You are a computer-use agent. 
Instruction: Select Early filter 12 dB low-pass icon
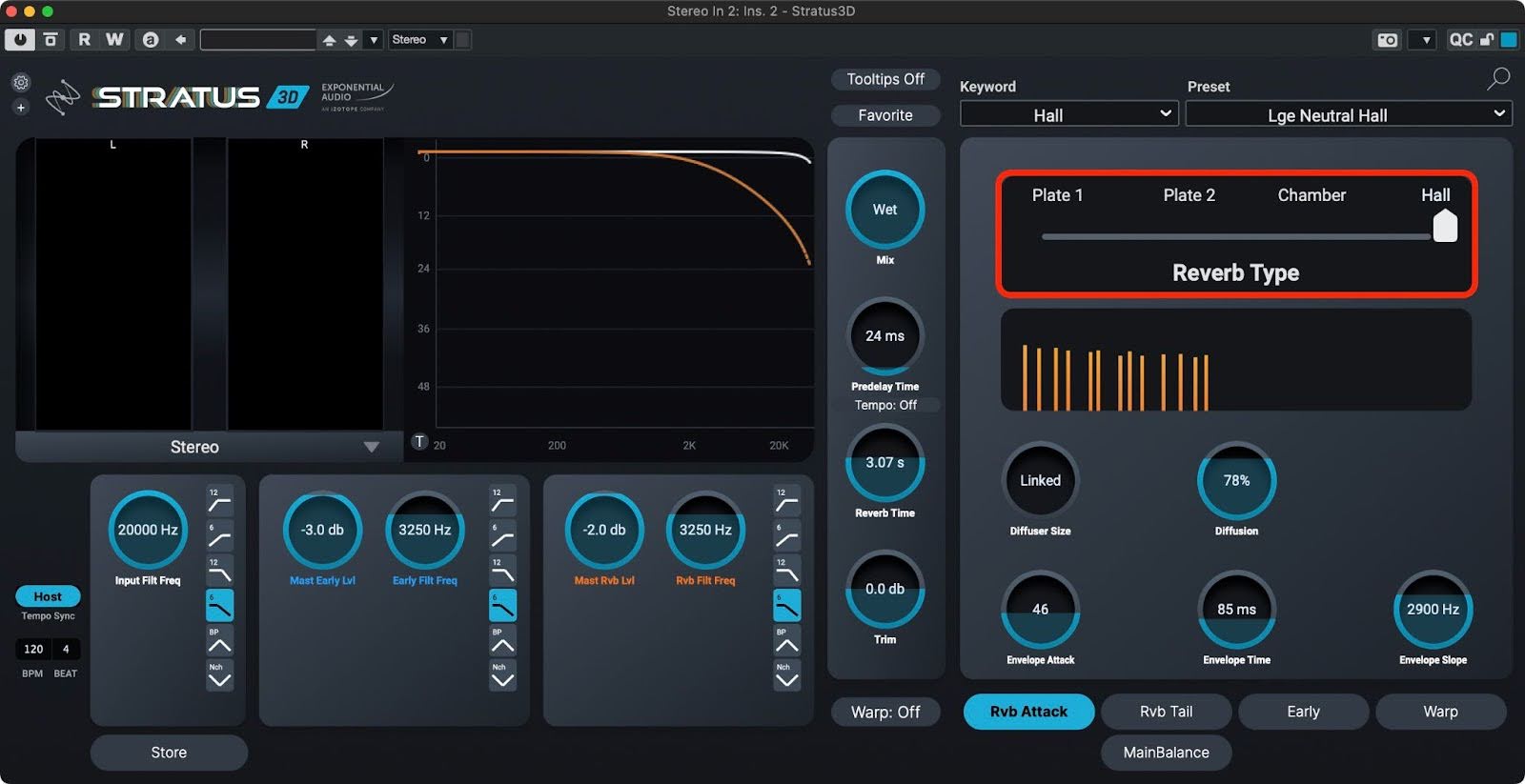coord(502,571)
